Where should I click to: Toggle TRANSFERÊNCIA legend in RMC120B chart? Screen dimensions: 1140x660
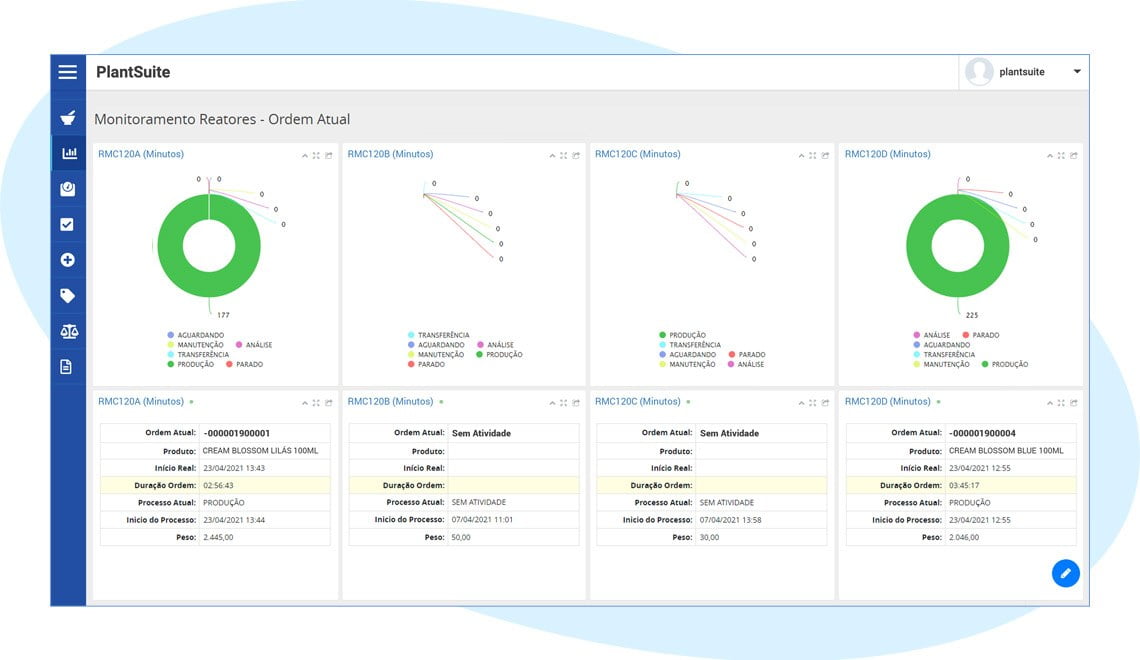coord(438,335)
